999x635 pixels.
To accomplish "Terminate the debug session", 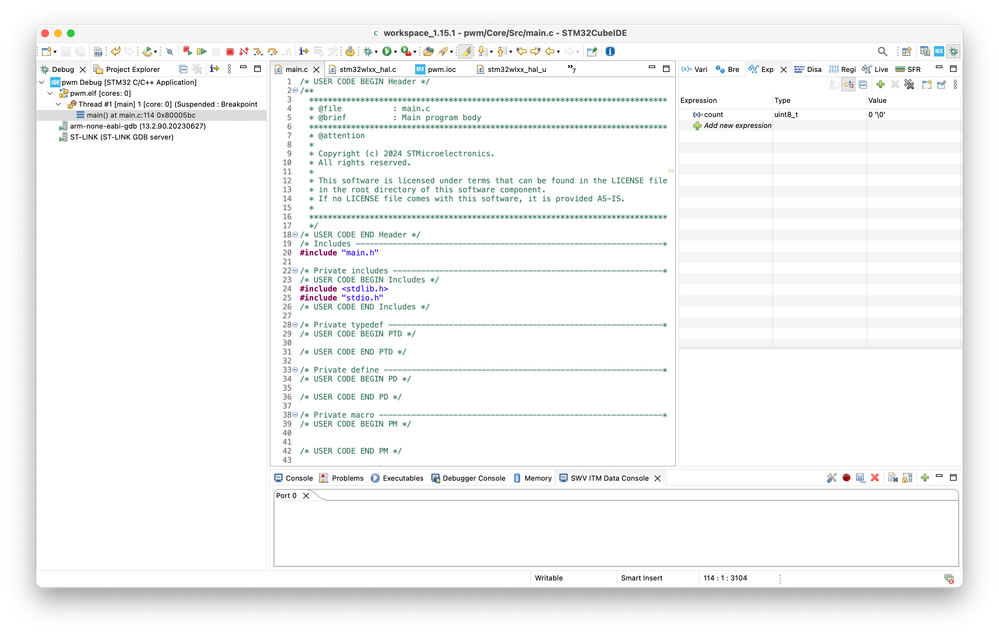I will click(x=229, y=51).
